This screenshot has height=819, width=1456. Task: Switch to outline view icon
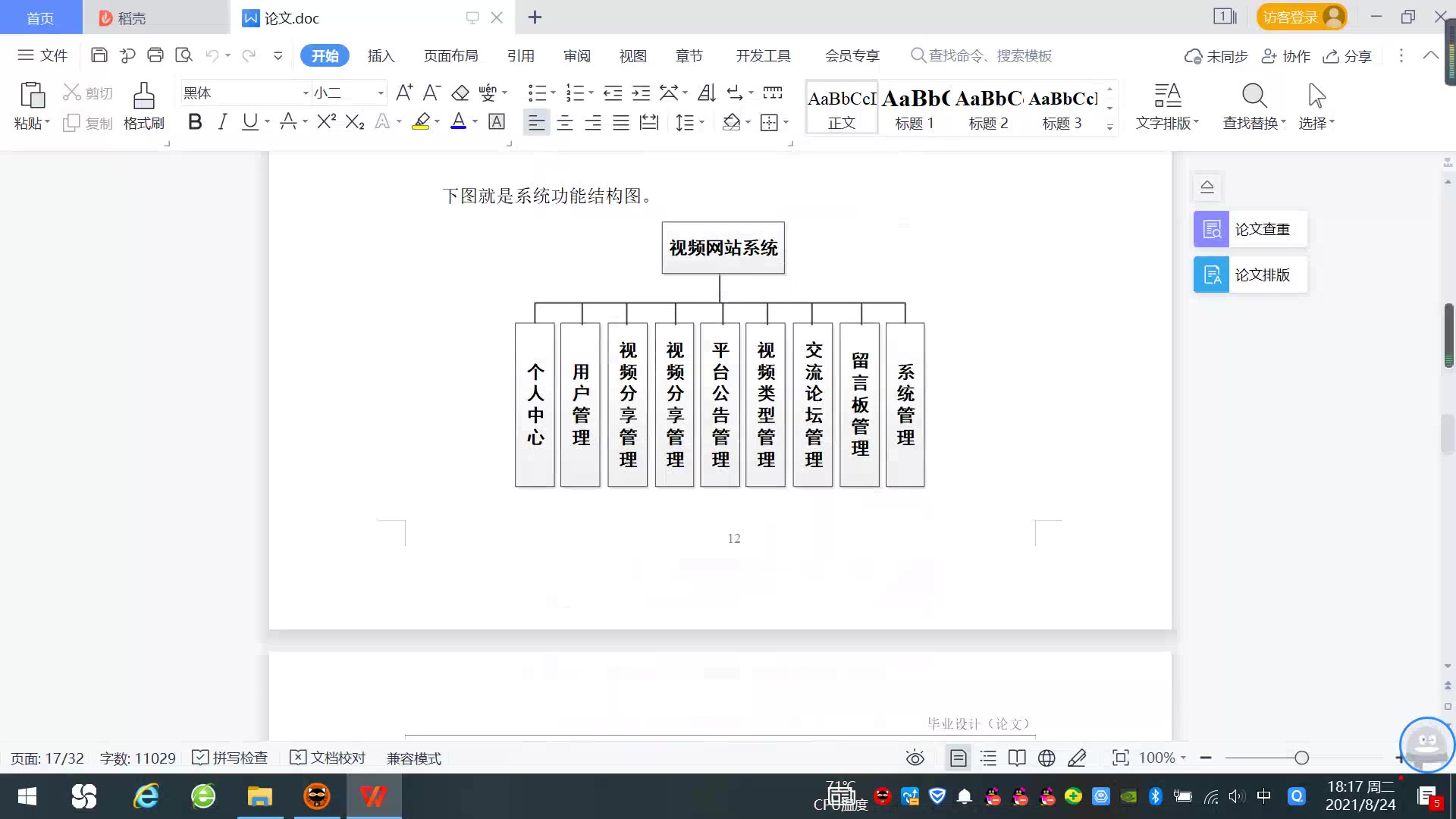point(988,758)
